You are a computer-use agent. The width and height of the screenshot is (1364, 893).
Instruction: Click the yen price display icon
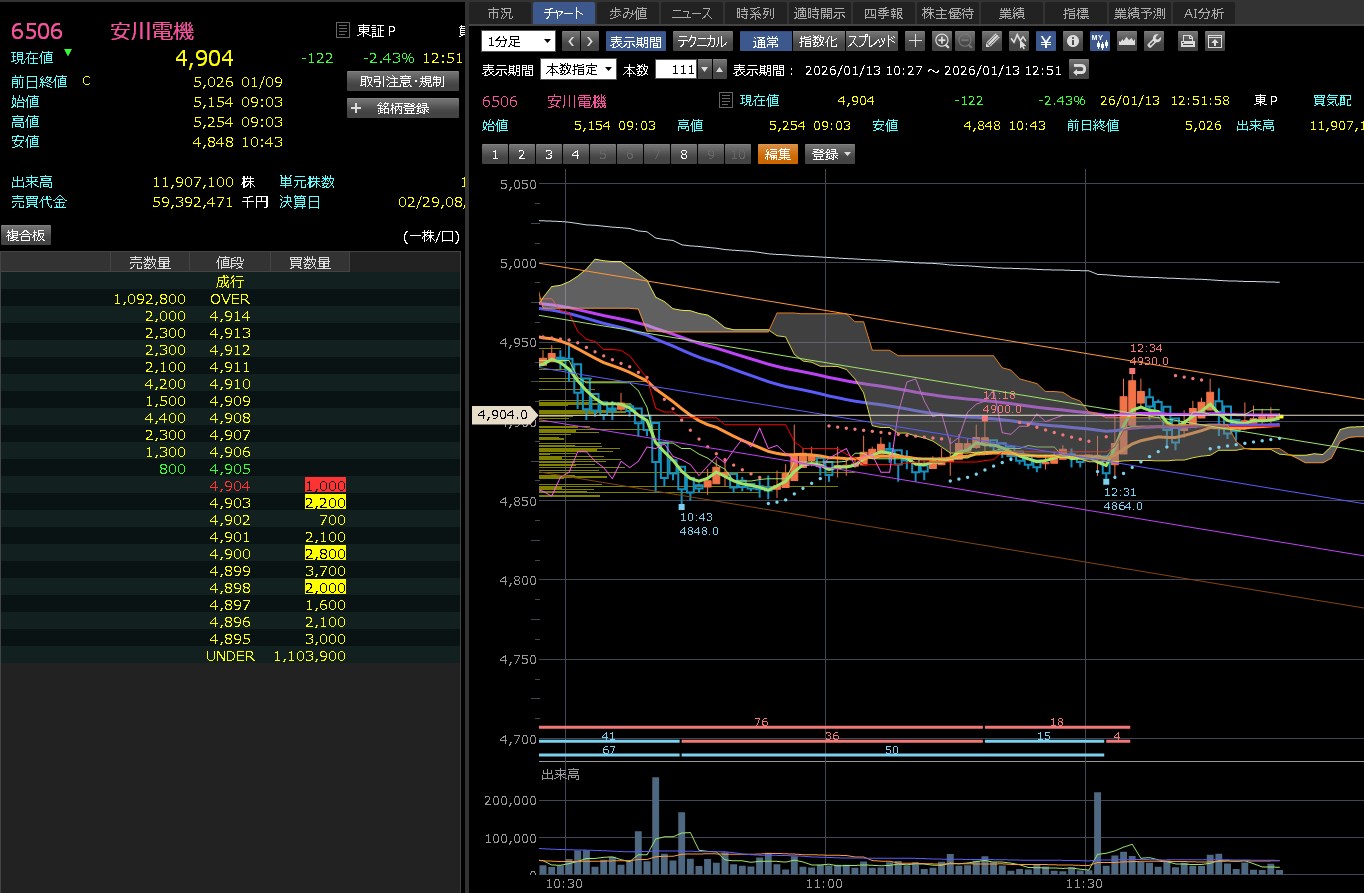pyautogui.click(x=1045, y=41)
